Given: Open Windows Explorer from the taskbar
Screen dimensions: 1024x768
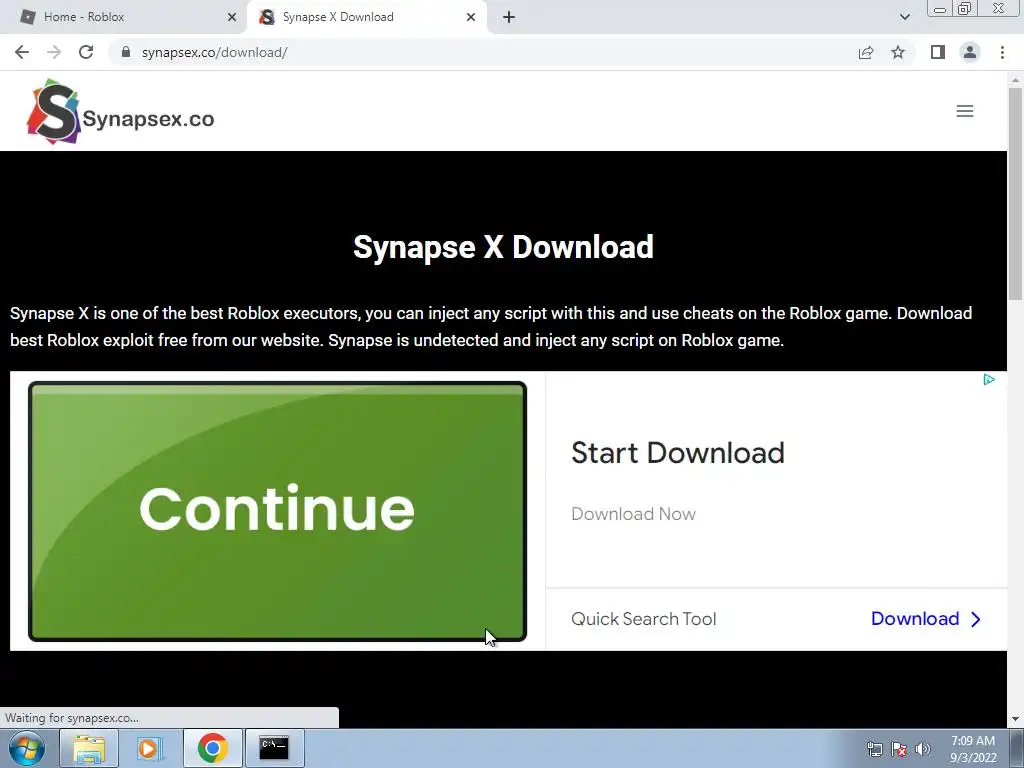Looking at the screenshot, I should [89, 748].
